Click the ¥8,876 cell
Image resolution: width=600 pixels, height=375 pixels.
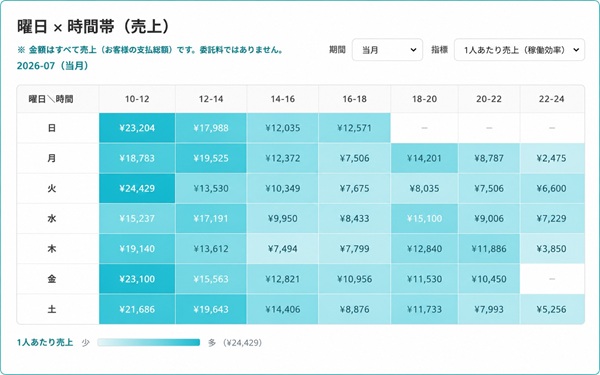(x=354, y=309)
